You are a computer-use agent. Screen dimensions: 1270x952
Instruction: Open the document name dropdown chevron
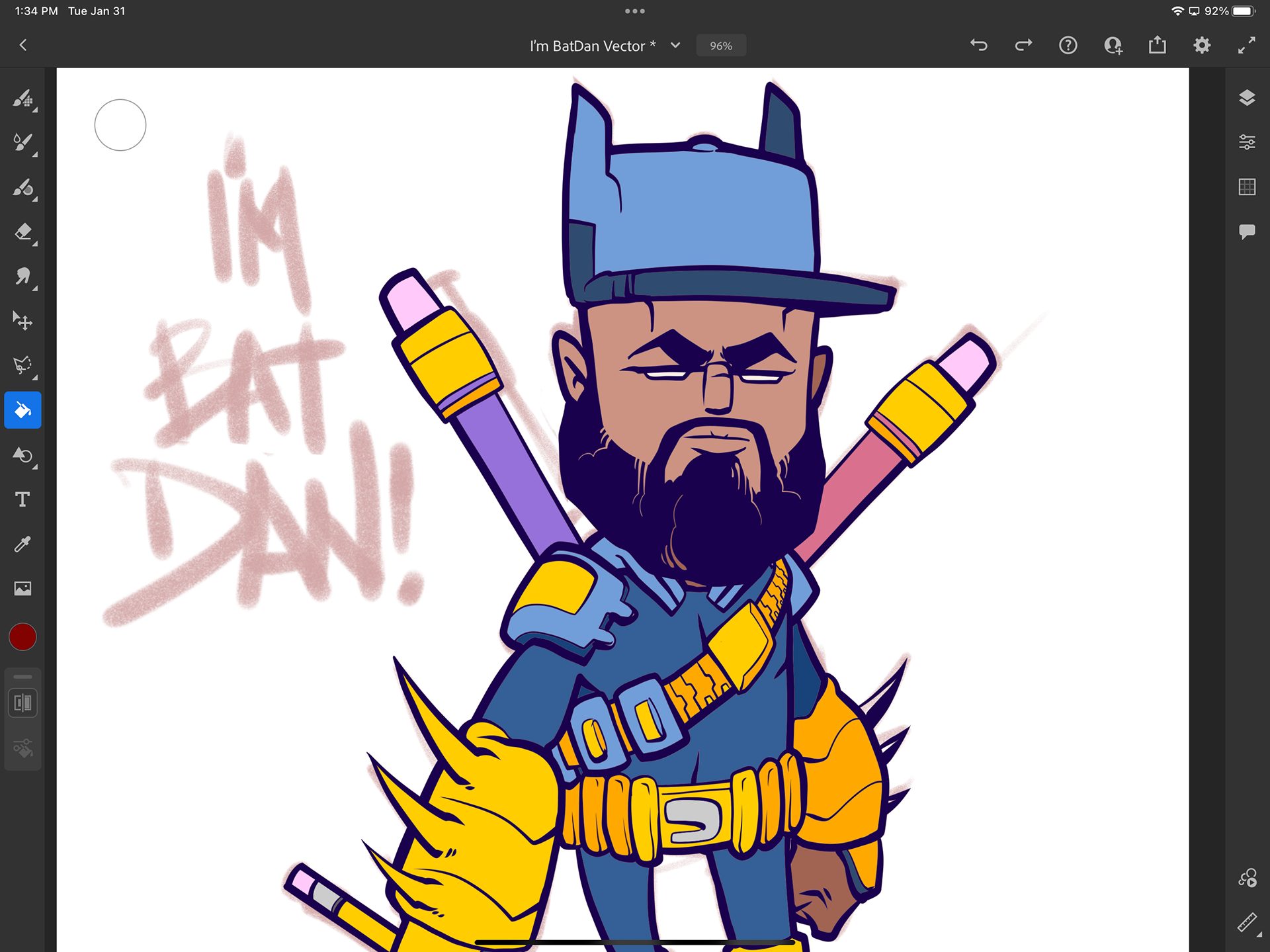[x=675, y=46]
